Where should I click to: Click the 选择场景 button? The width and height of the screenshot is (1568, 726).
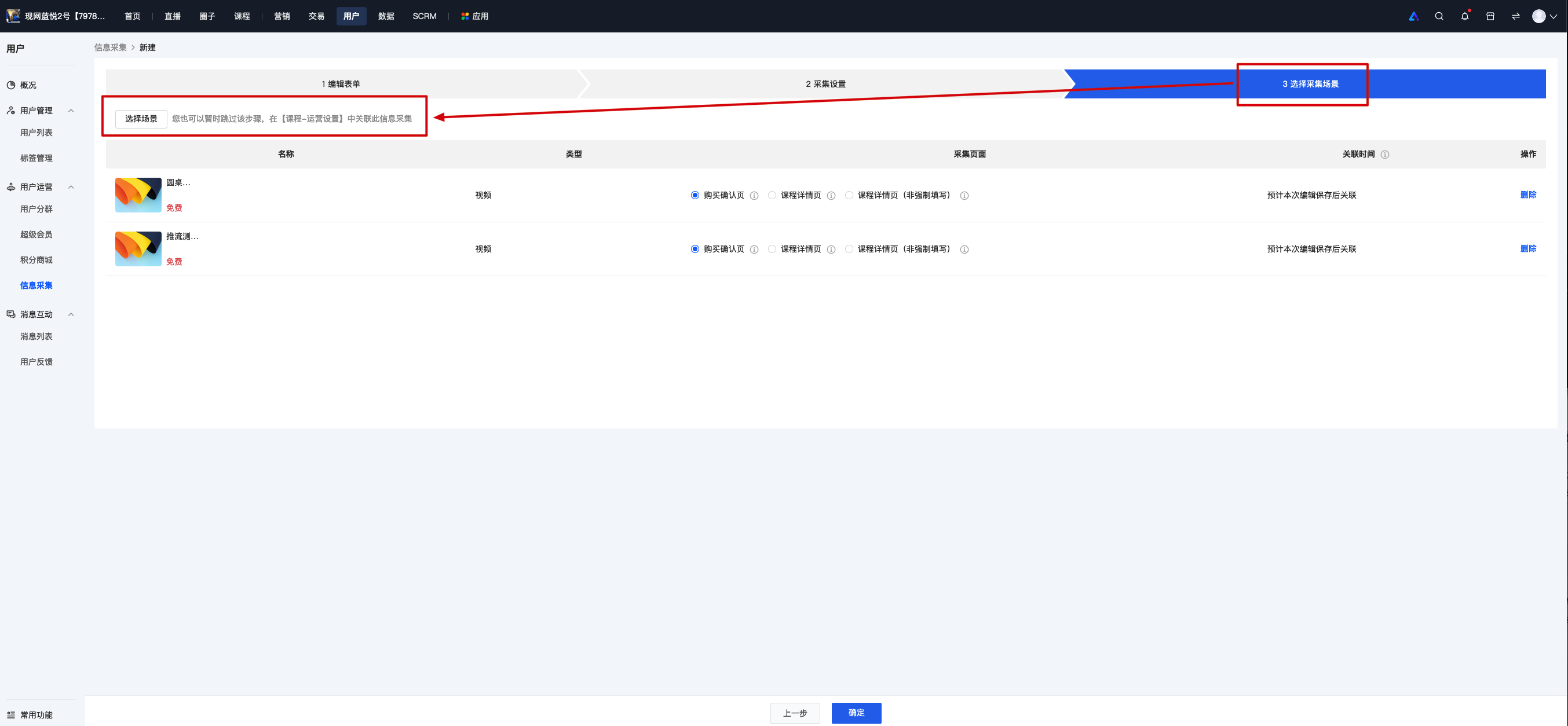pyautogui.click(x=141, y=119)
